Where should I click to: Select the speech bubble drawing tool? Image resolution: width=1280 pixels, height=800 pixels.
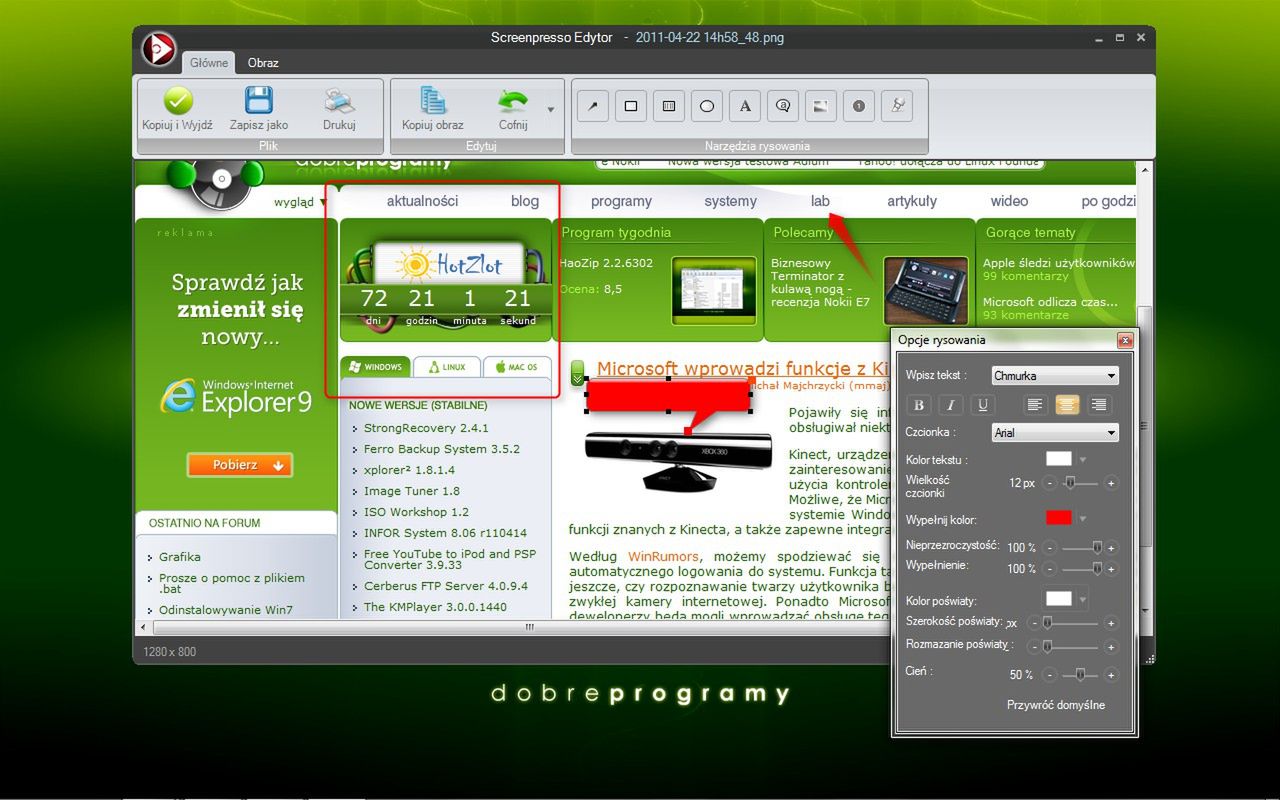783,105
